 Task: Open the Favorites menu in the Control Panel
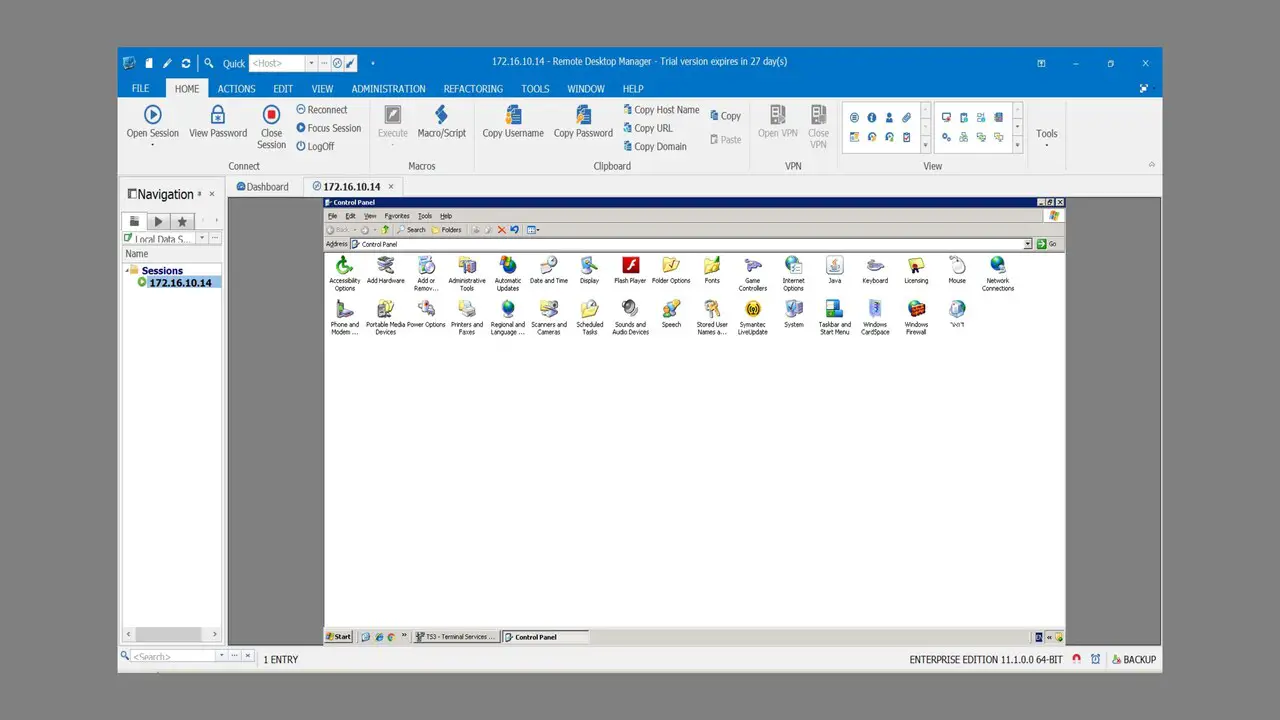point(397,216)
